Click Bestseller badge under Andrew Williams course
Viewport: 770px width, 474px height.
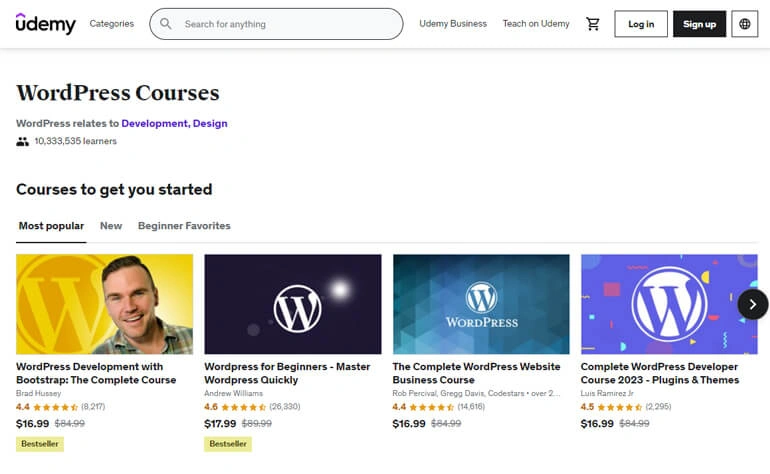pos(228,444)
